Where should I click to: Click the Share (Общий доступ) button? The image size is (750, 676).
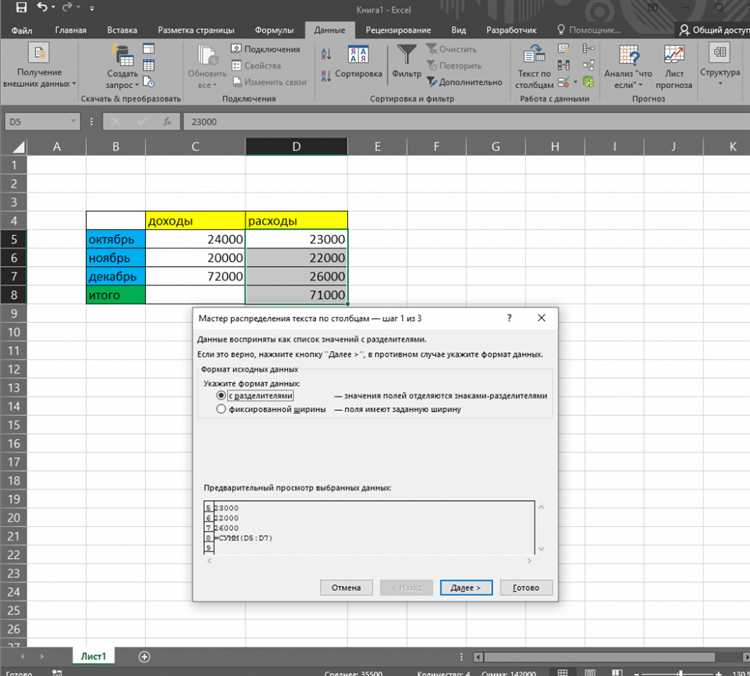[x=714, y=30]
